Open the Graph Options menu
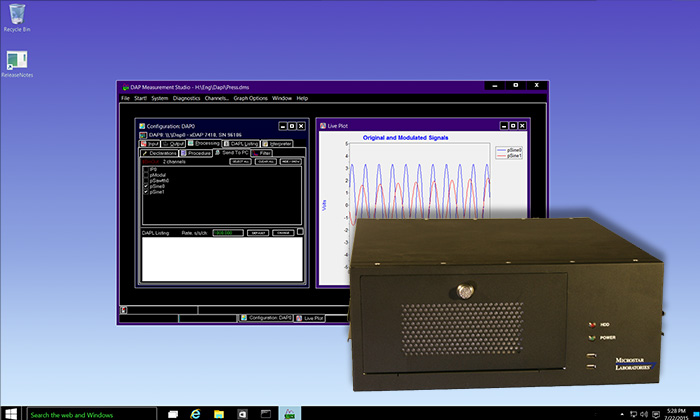Screen dimensions: 700x420 pos(249,98)
